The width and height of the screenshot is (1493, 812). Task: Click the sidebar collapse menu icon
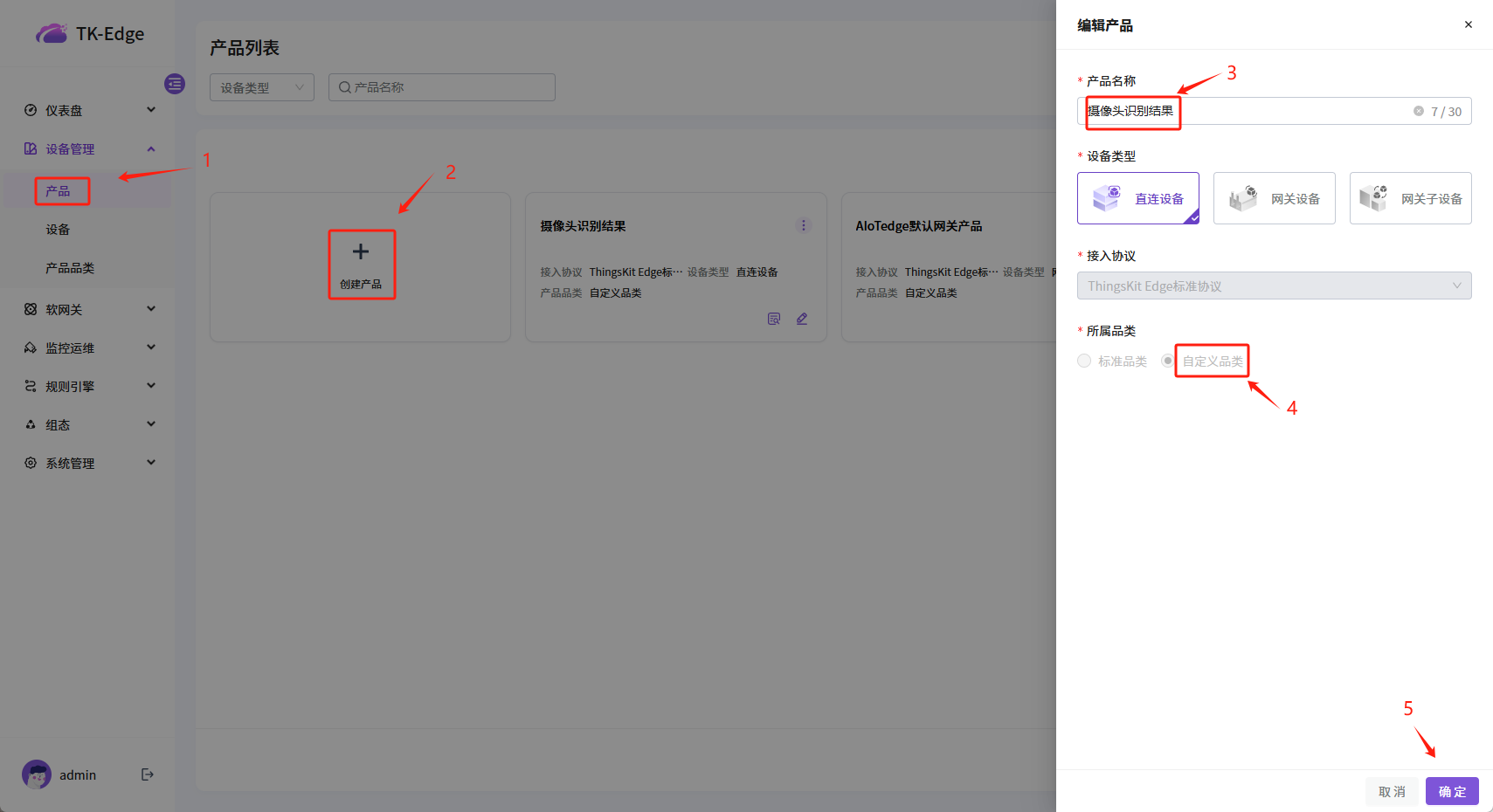[175, 84]
